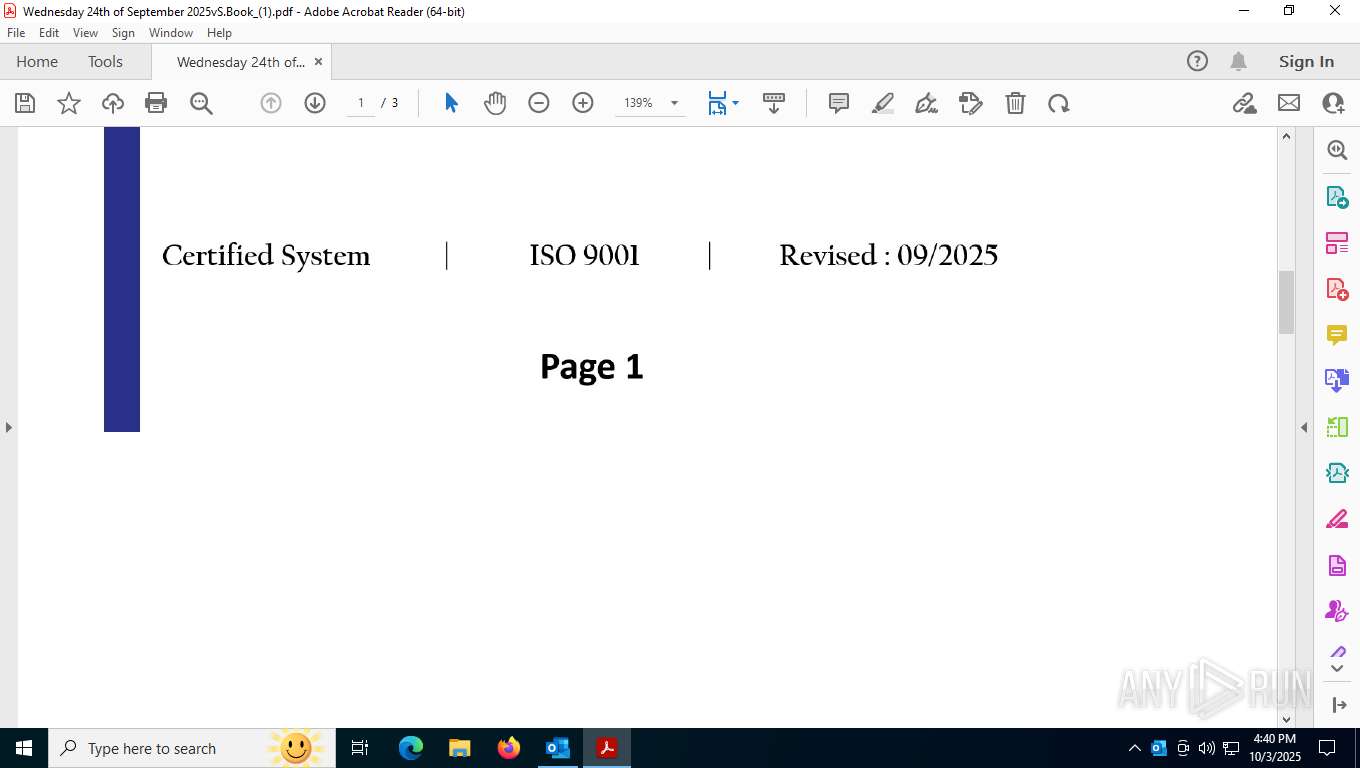Open share with others person icon
This screenshot has height=768, width=1360.
click(1333, 103)
